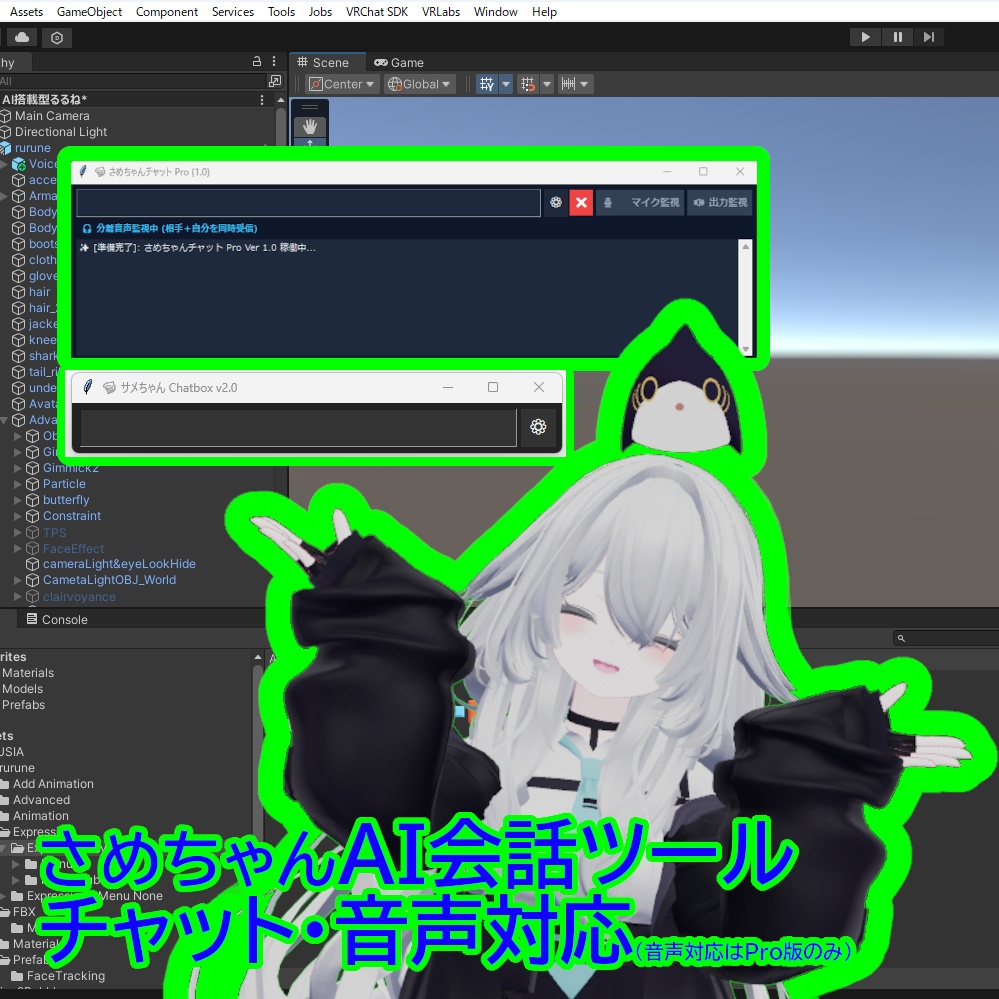
Task: Select the Models folder in Project panel
Action: tap(22, 689)
